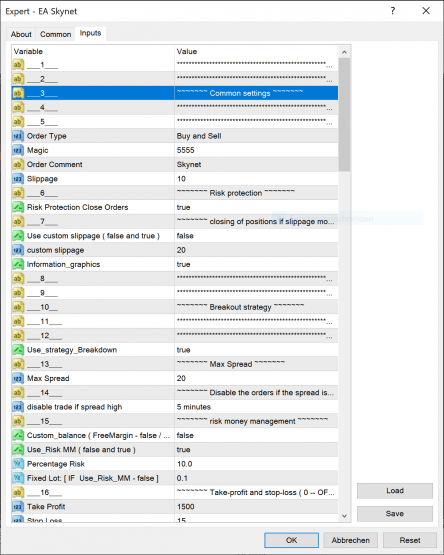Click the integer icon next to Slippage
444x555 pixels.
coord(18,179)
